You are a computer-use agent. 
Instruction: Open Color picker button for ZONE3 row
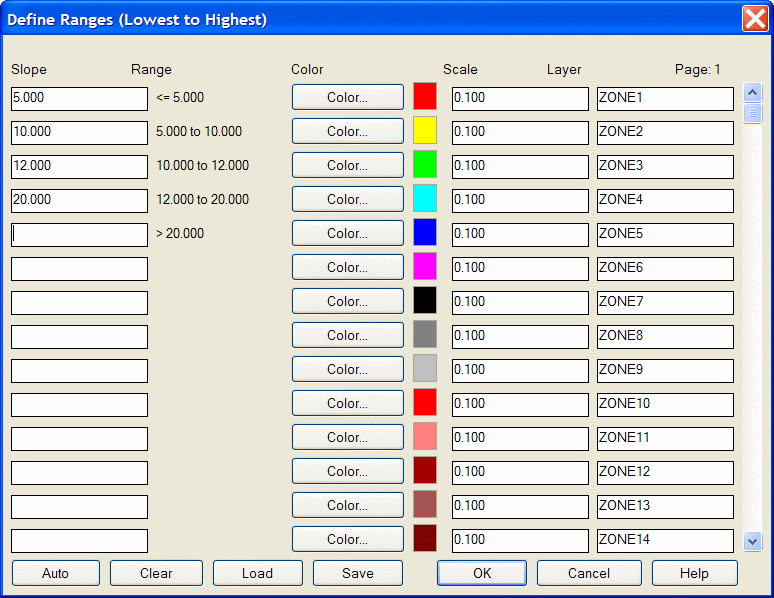(x=347, y=165)
